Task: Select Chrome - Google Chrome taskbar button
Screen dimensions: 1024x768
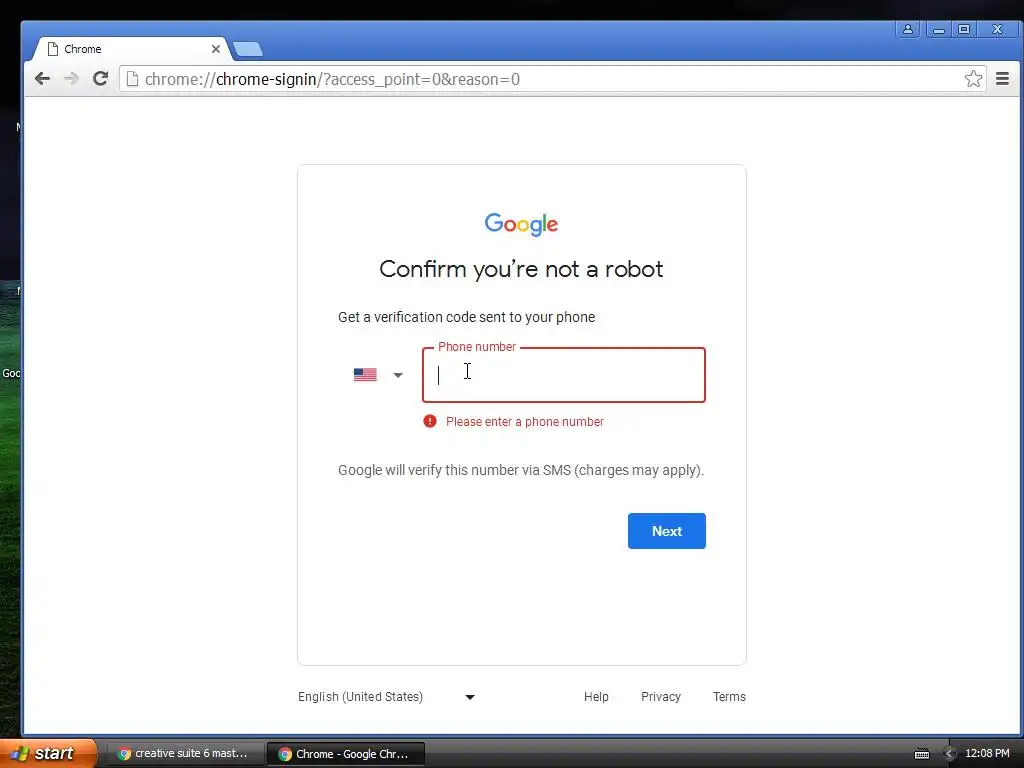Action: (x=346, y=754)
